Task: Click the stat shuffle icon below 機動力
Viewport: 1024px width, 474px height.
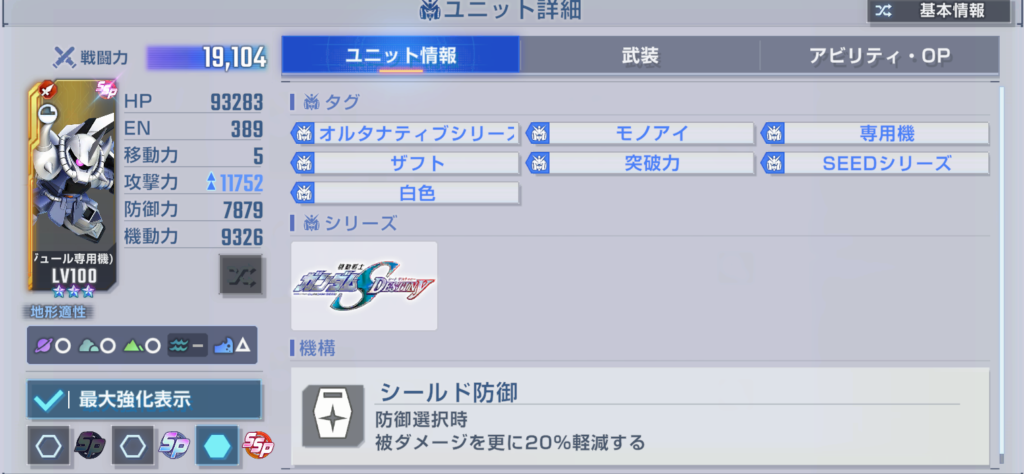Action: [x=241, y=277]
